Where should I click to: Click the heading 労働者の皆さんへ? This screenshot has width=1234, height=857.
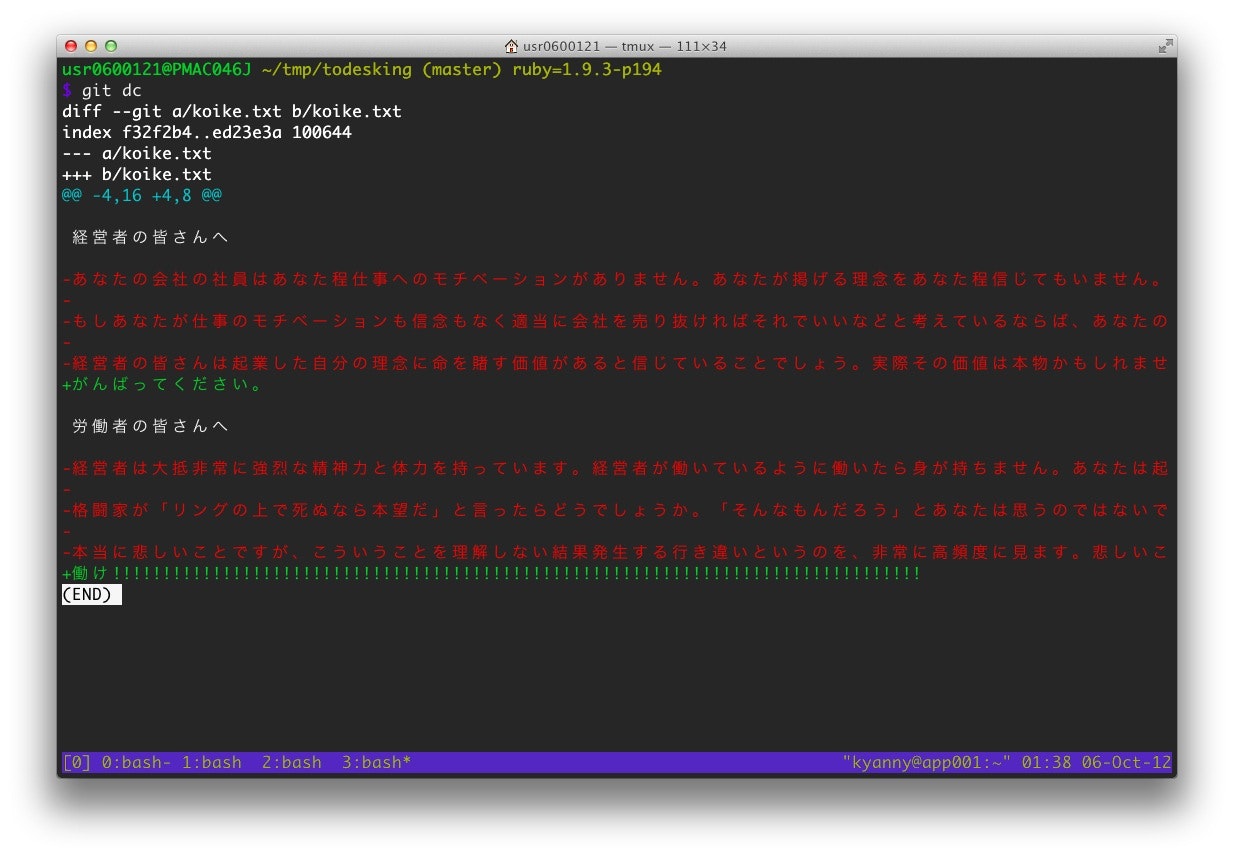point(152,427)
